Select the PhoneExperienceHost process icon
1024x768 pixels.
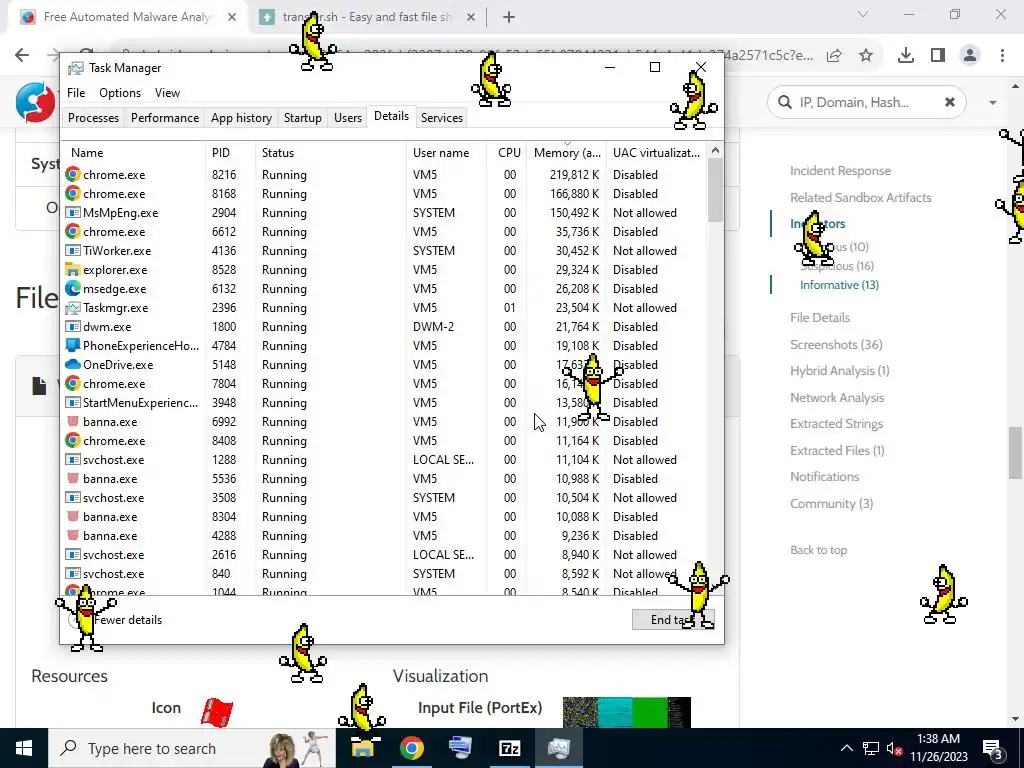(x=72, y=345)
